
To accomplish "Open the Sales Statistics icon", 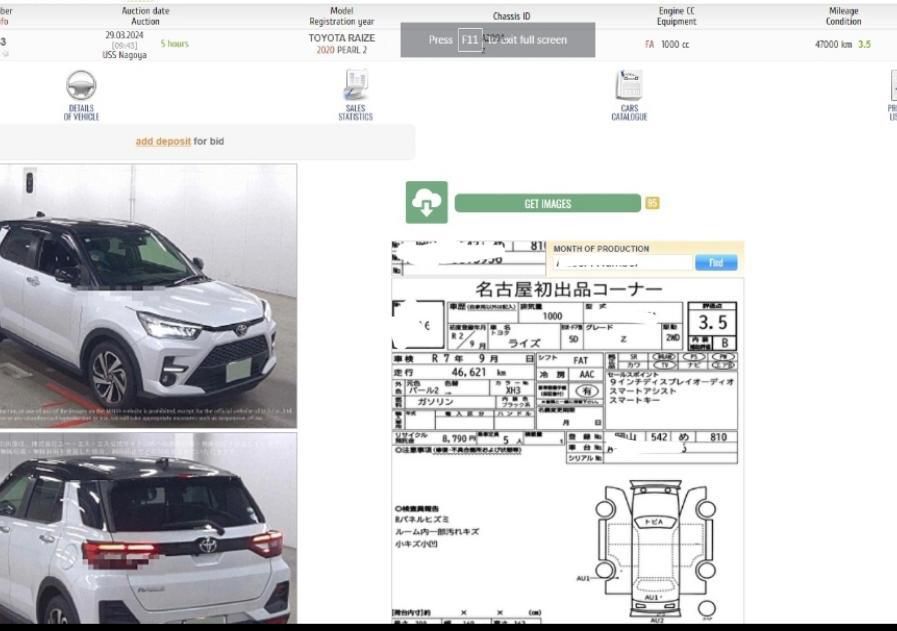I will pos(356,85).
